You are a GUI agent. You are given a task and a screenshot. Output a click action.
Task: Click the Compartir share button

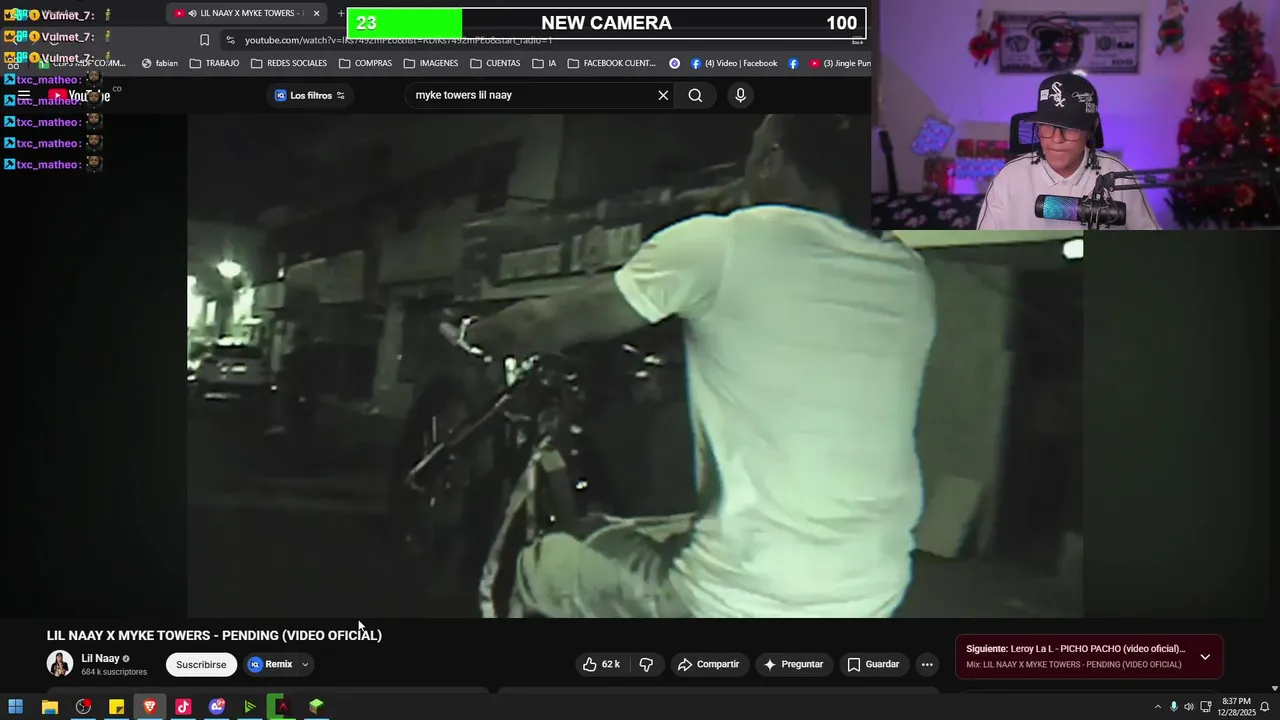pyautogui.click(x=708, y=664)
